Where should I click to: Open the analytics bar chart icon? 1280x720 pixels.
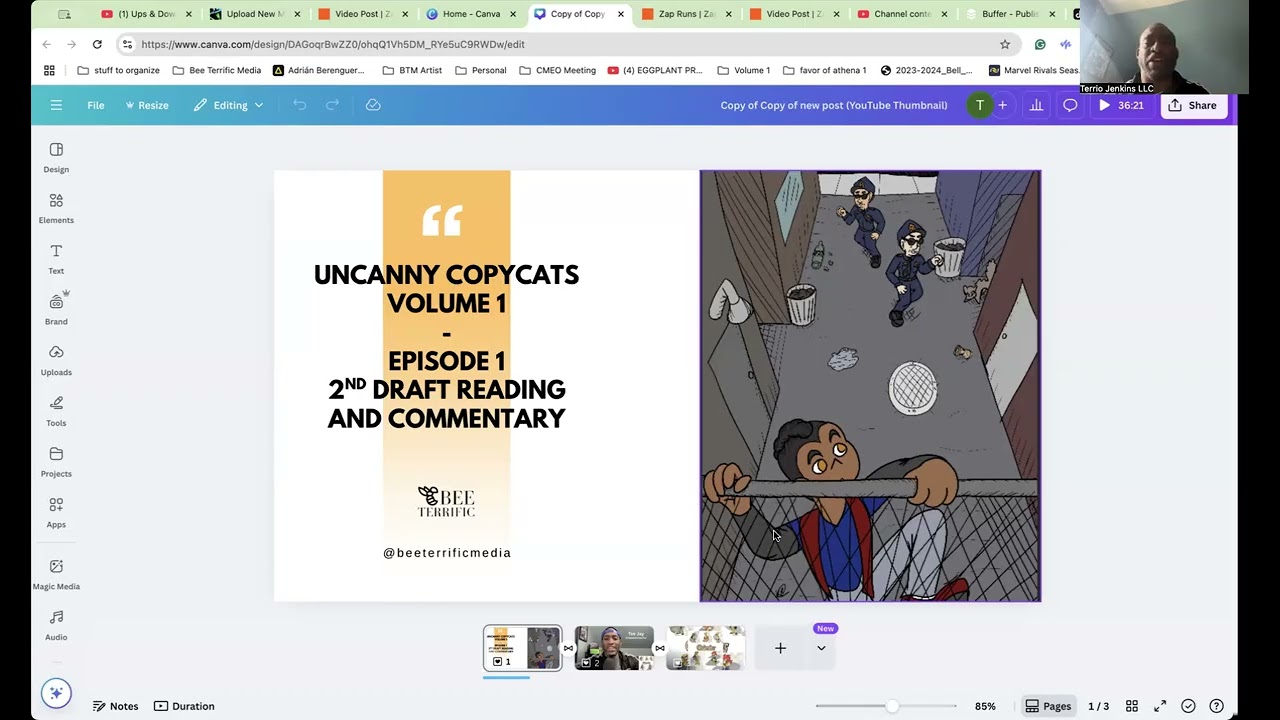pyautogui.click(x=1036, y=105)
